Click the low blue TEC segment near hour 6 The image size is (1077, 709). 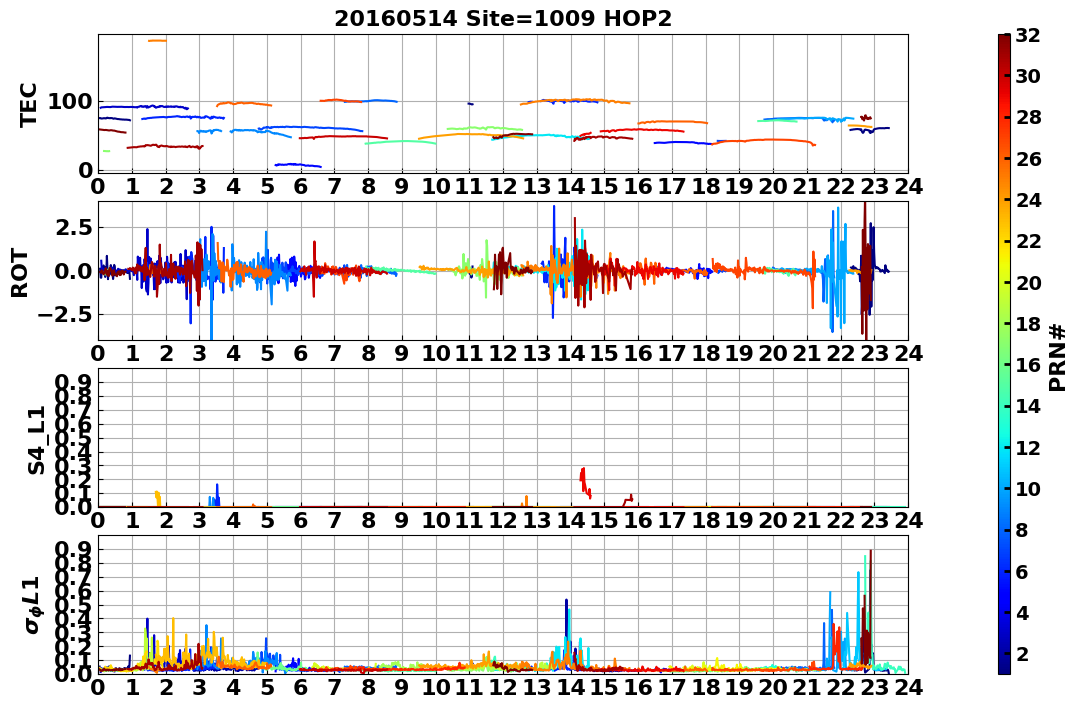point(297,165)
